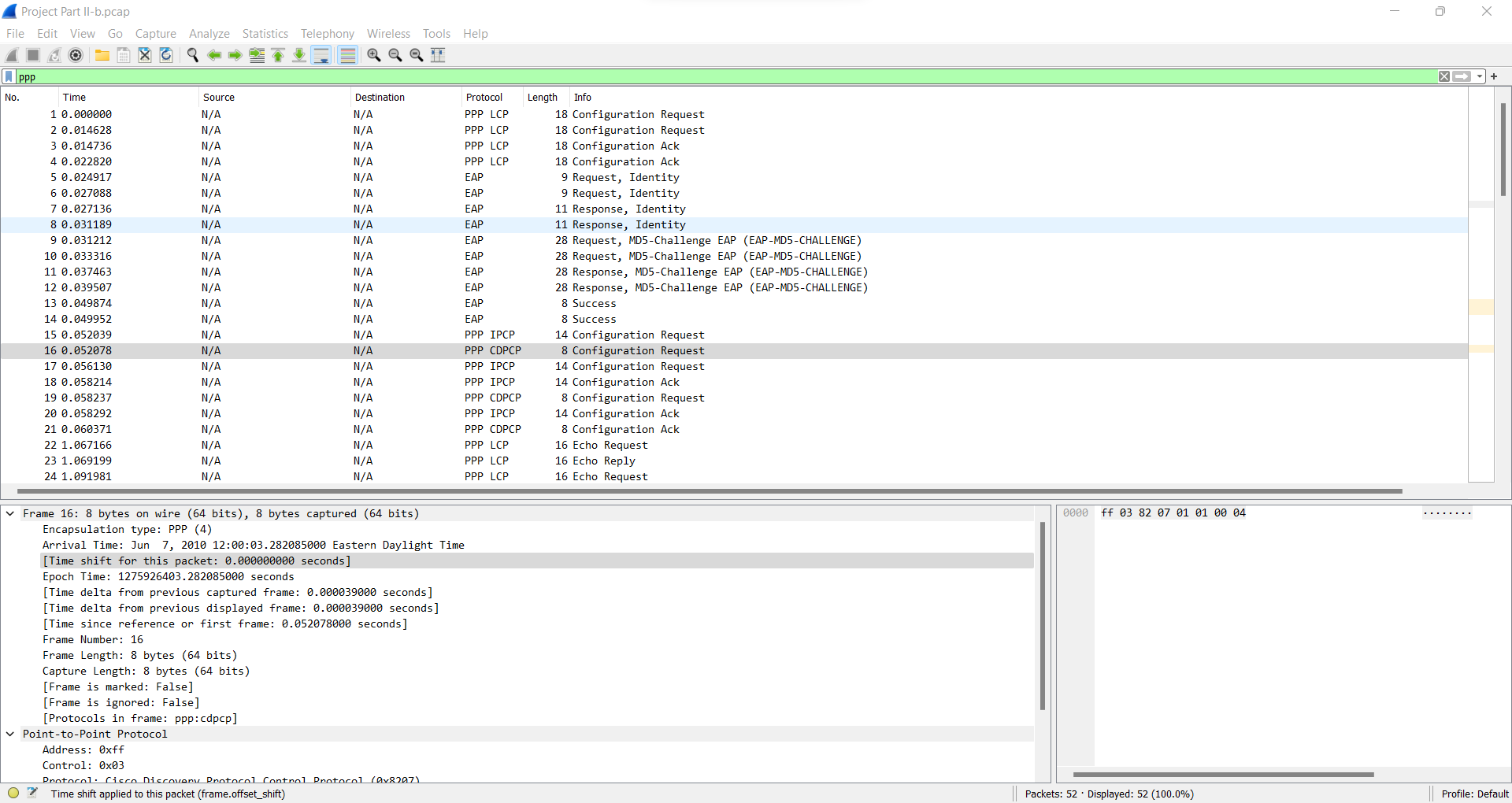Screen dimensions: 1512x803
Task: Expand the Point-to-Point Protocol node
Action: point(10,734)
